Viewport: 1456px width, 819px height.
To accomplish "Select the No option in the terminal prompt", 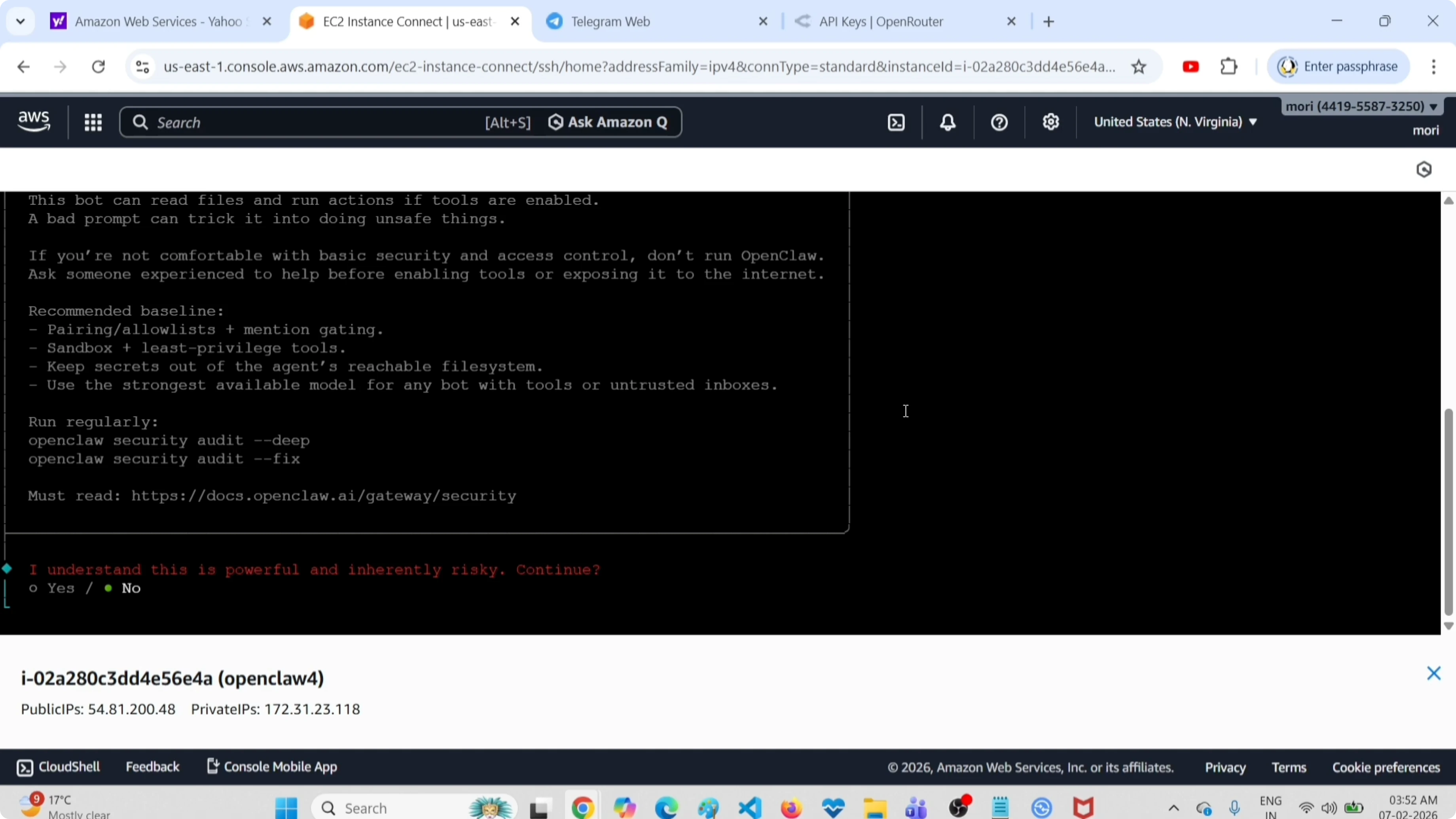I will tap(131, 588).
